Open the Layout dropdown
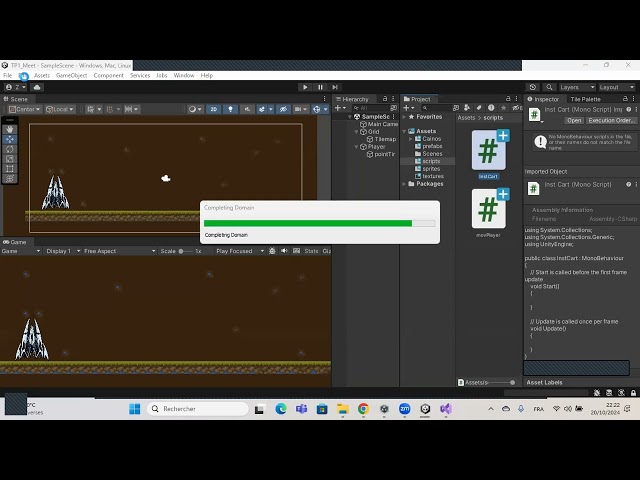 [x=616, y=87]
